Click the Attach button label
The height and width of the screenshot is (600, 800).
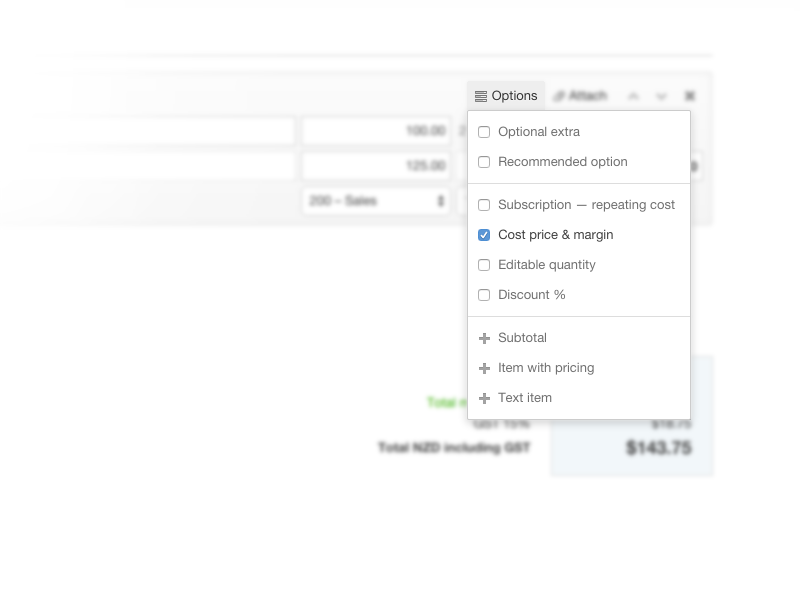(588, 96)
